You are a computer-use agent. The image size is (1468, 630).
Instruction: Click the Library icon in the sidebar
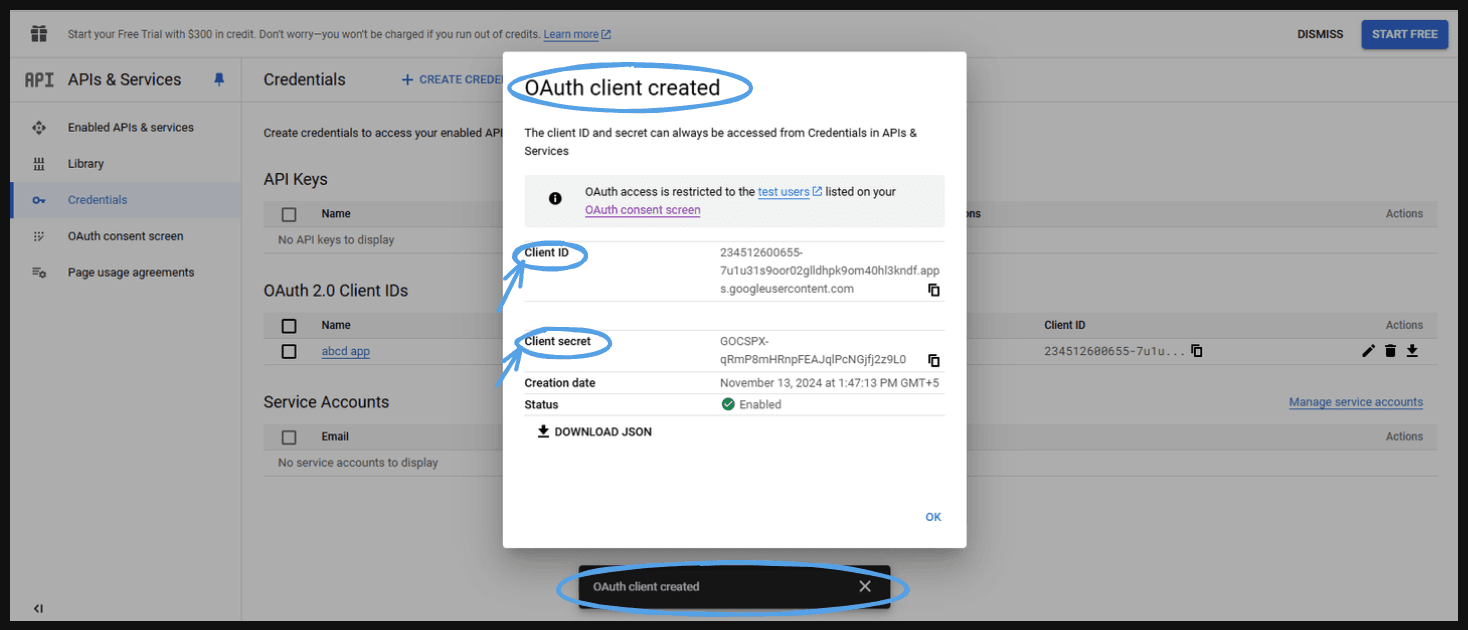click(x=39, y=164)
